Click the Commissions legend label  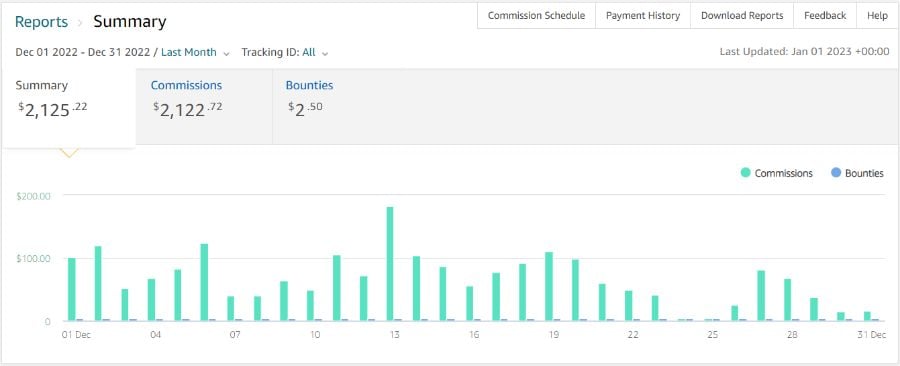783,173
